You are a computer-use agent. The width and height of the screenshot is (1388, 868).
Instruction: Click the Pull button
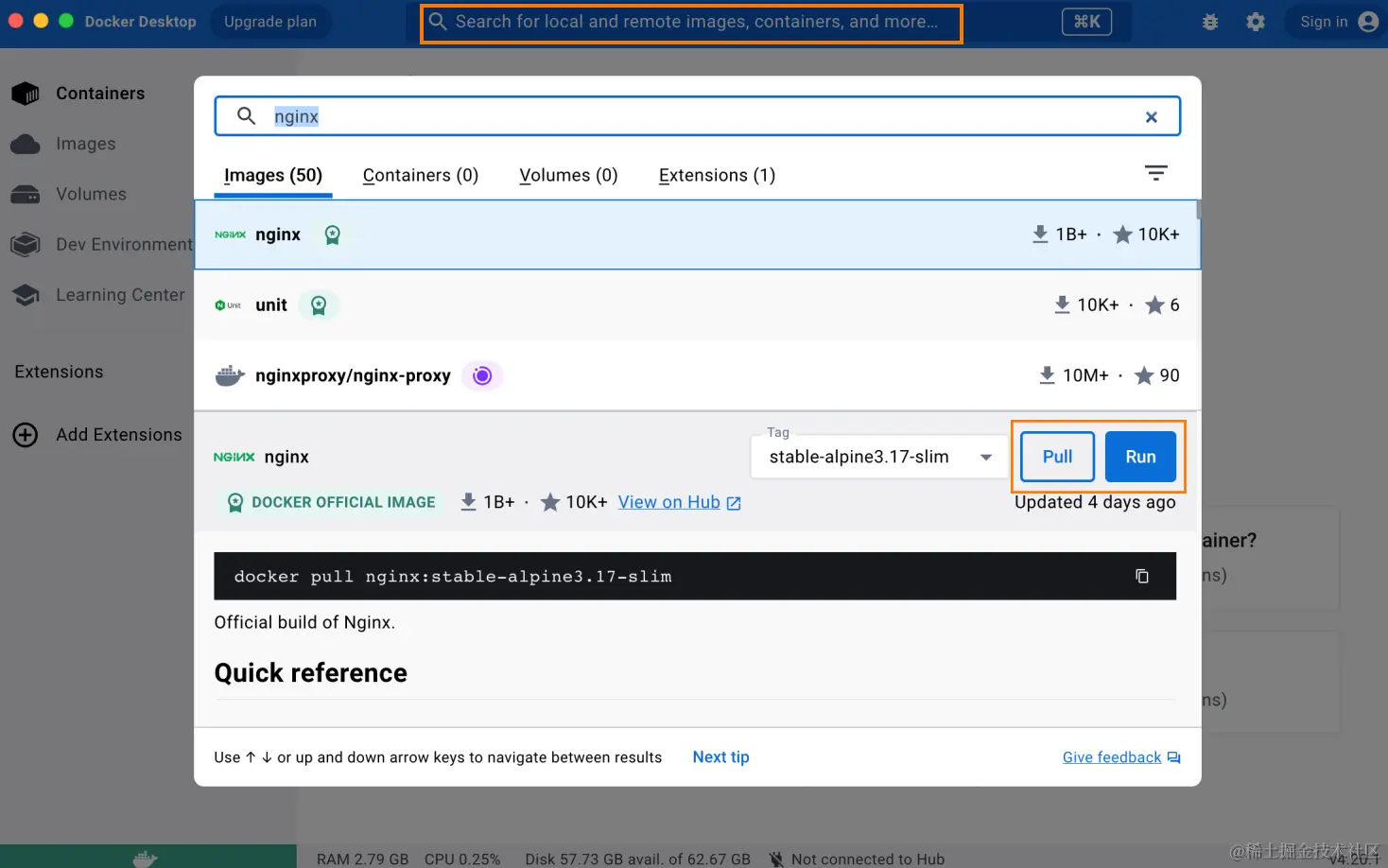coord(1057,457)
